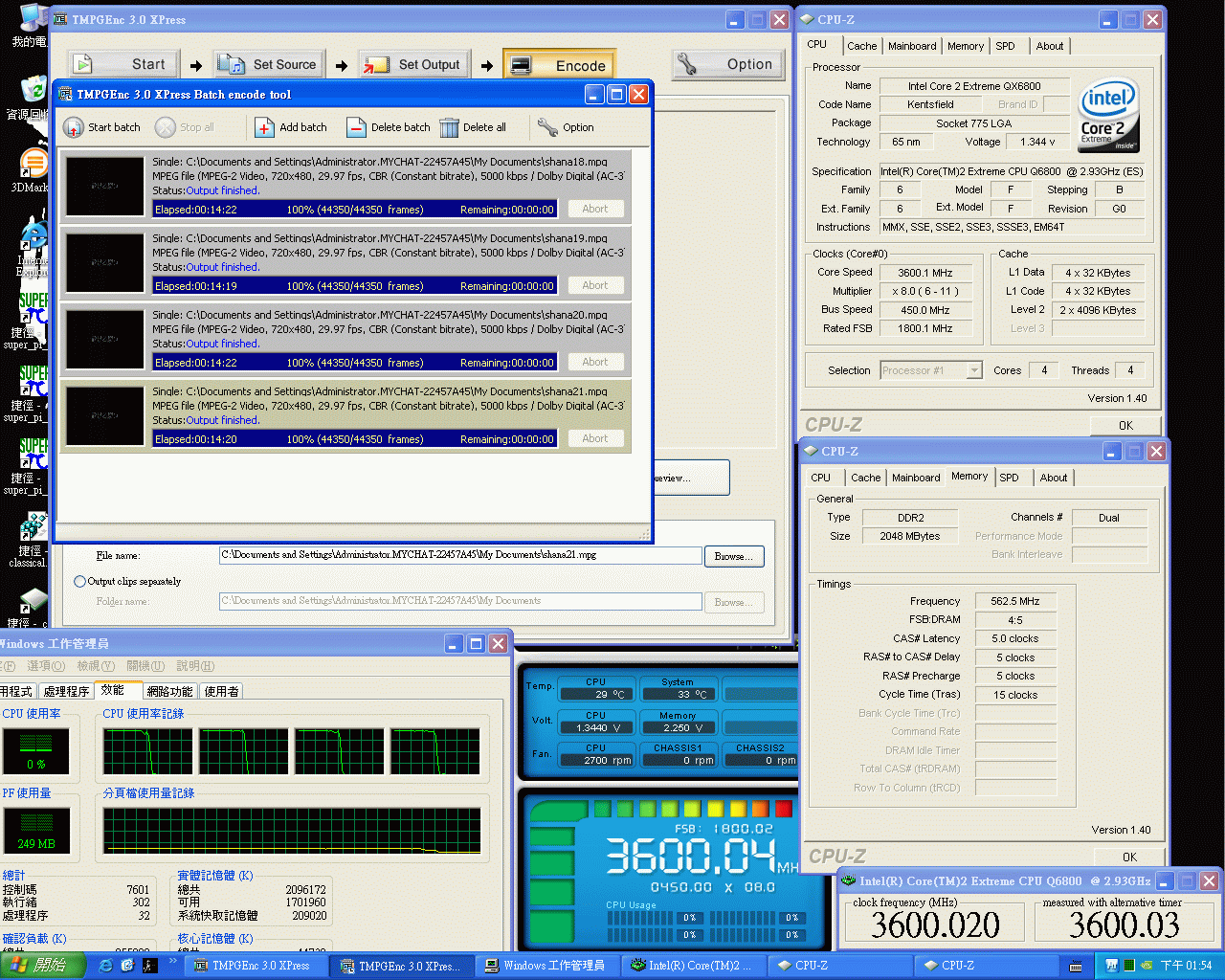
Task: Open Set Source step in TMPGEnc
Action: (x=269, y=64)
